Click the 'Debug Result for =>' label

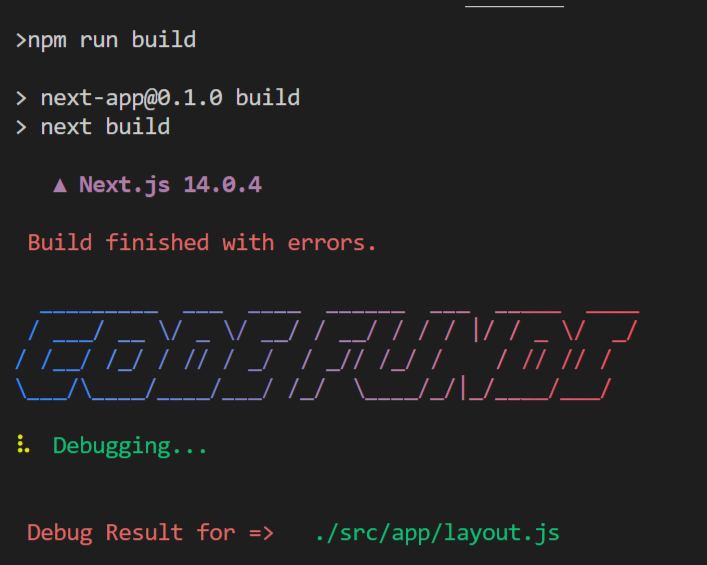click(150, 533)
